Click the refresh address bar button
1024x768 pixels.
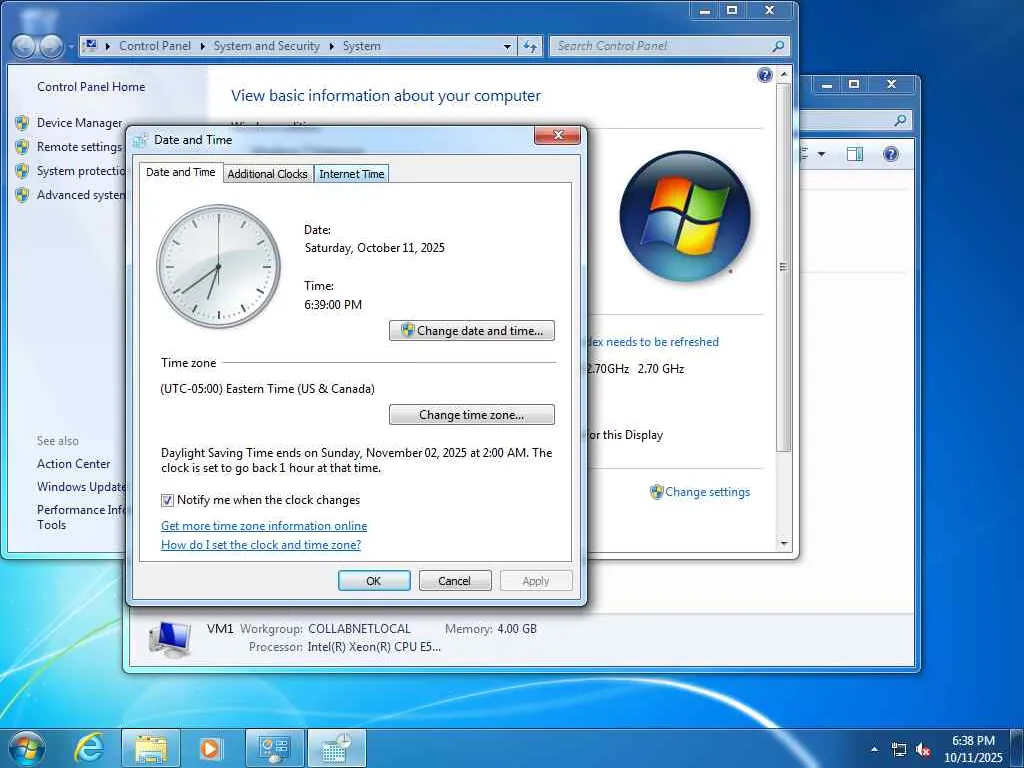point(530,46)
